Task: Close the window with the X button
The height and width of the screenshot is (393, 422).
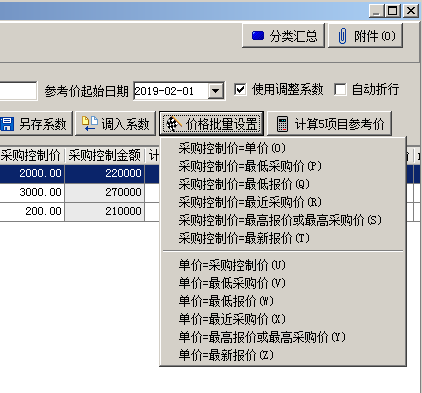Action: coord(411,11)
